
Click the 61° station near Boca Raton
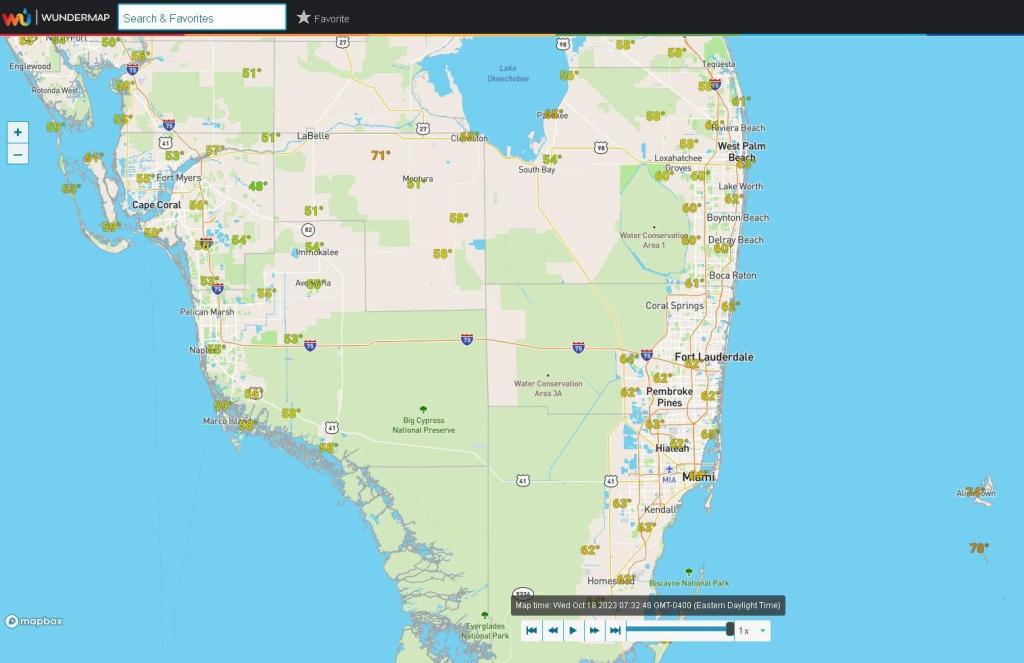click(x=694, y=283)
